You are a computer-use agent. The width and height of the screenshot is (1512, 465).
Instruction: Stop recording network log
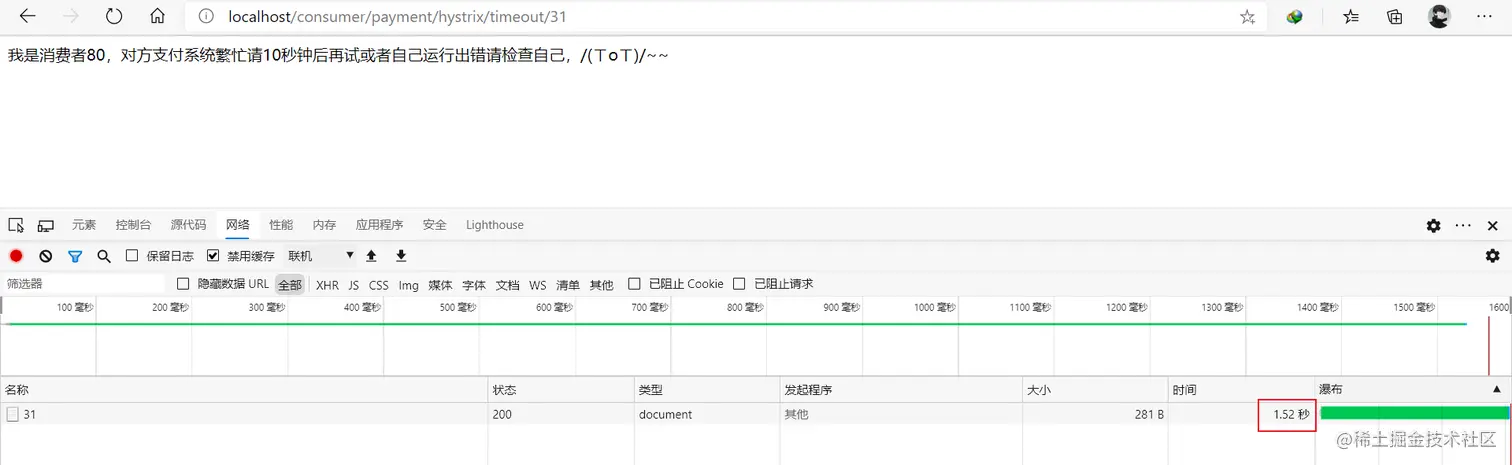[16, 256]
